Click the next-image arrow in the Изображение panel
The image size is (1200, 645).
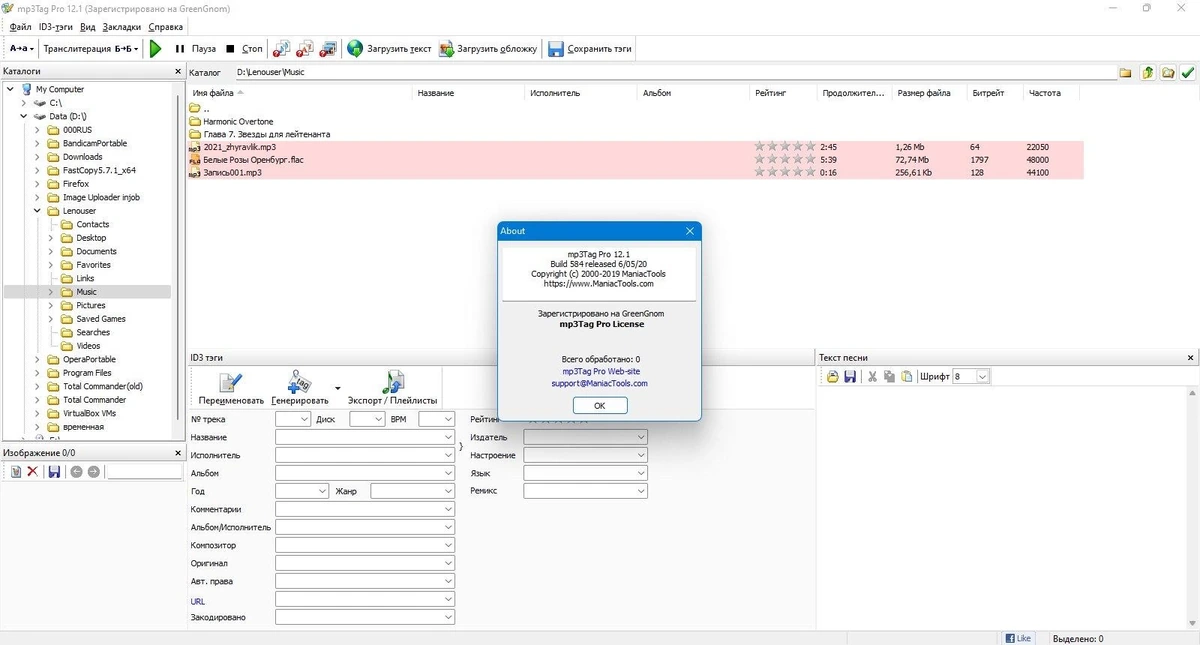[94, 472]
